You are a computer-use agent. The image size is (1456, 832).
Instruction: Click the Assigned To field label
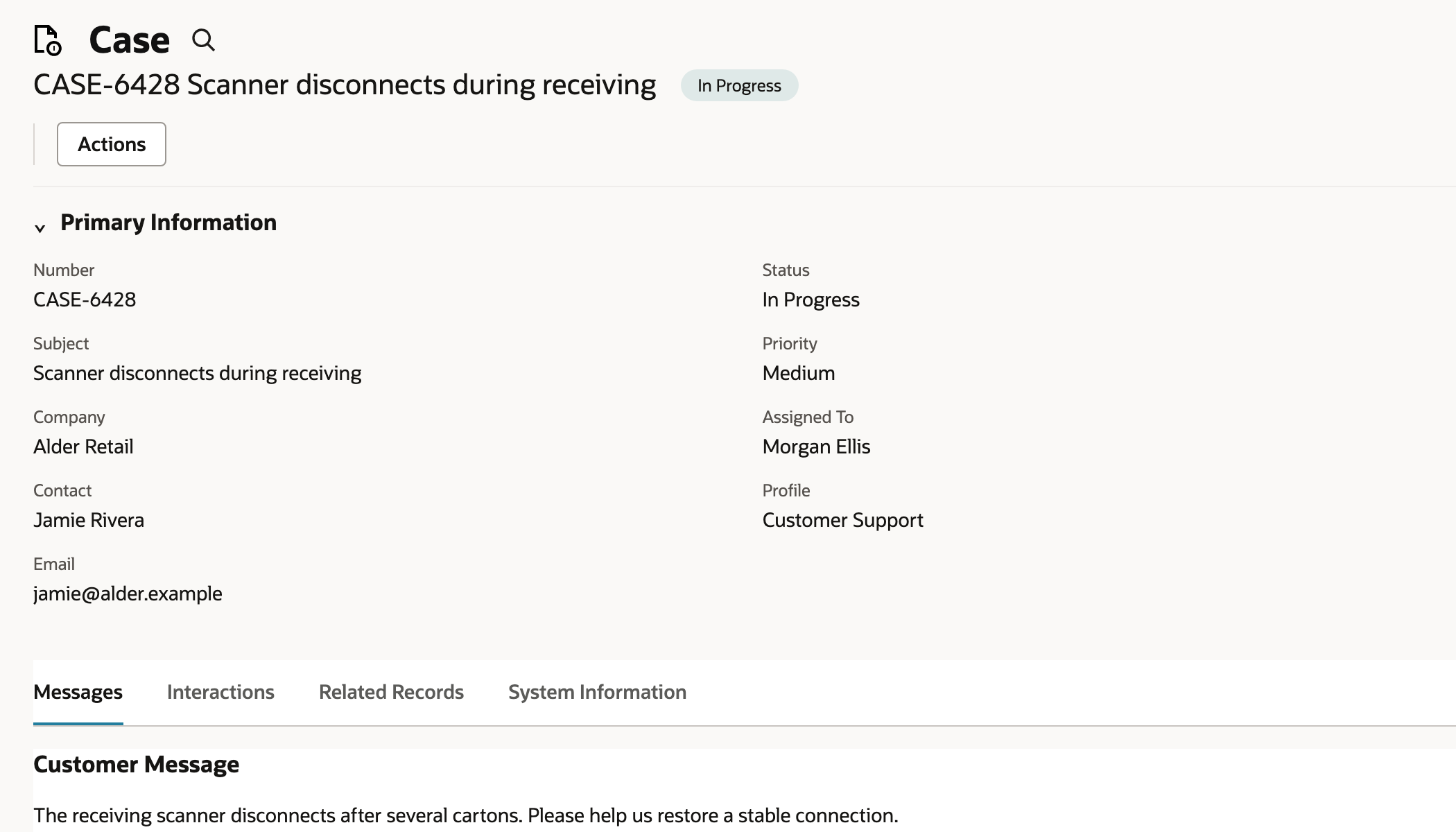point(808,417)
